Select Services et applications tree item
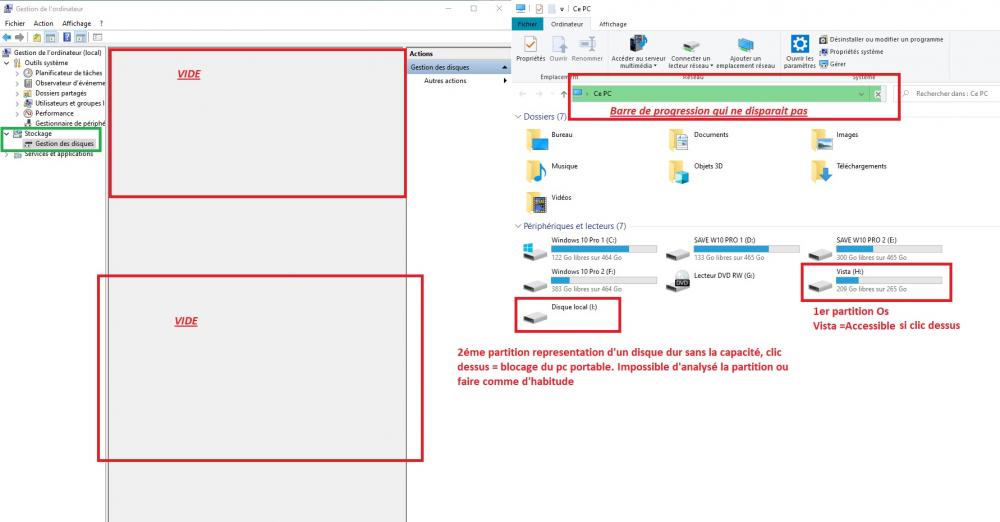This screenshot has height=522, width=1000. tap(54, 154)
